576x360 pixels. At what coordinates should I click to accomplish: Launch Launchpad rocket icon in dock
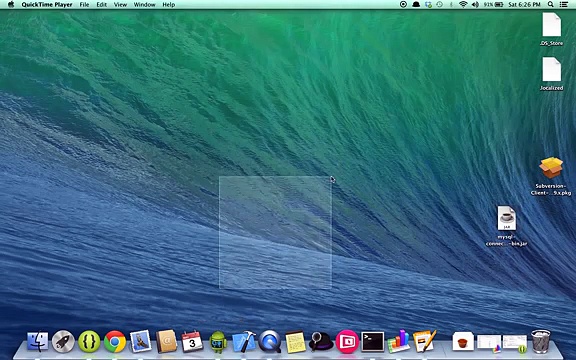[x=63, y=341]
